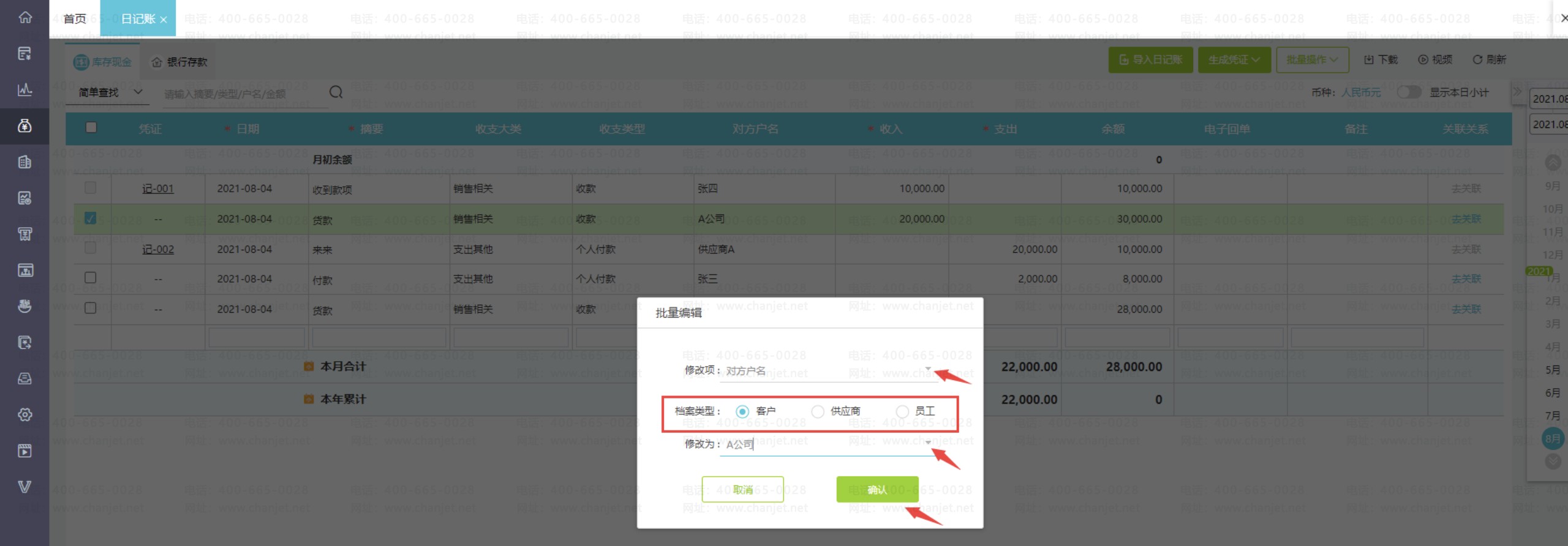
Task: Expand the 生成凭证 dropdown button
Action: [1234, 60]
